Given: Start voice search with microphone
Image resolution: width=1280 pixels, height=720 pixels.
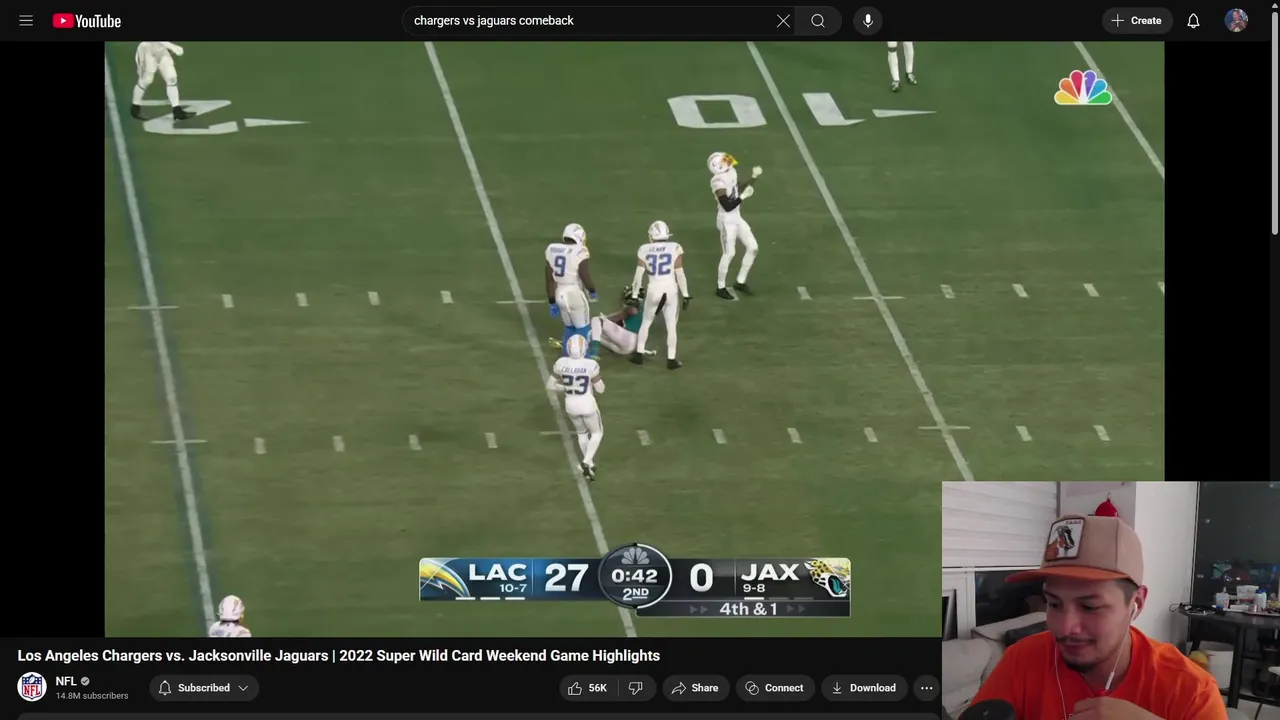Looking at the screenshot, I should coord(868,20).
